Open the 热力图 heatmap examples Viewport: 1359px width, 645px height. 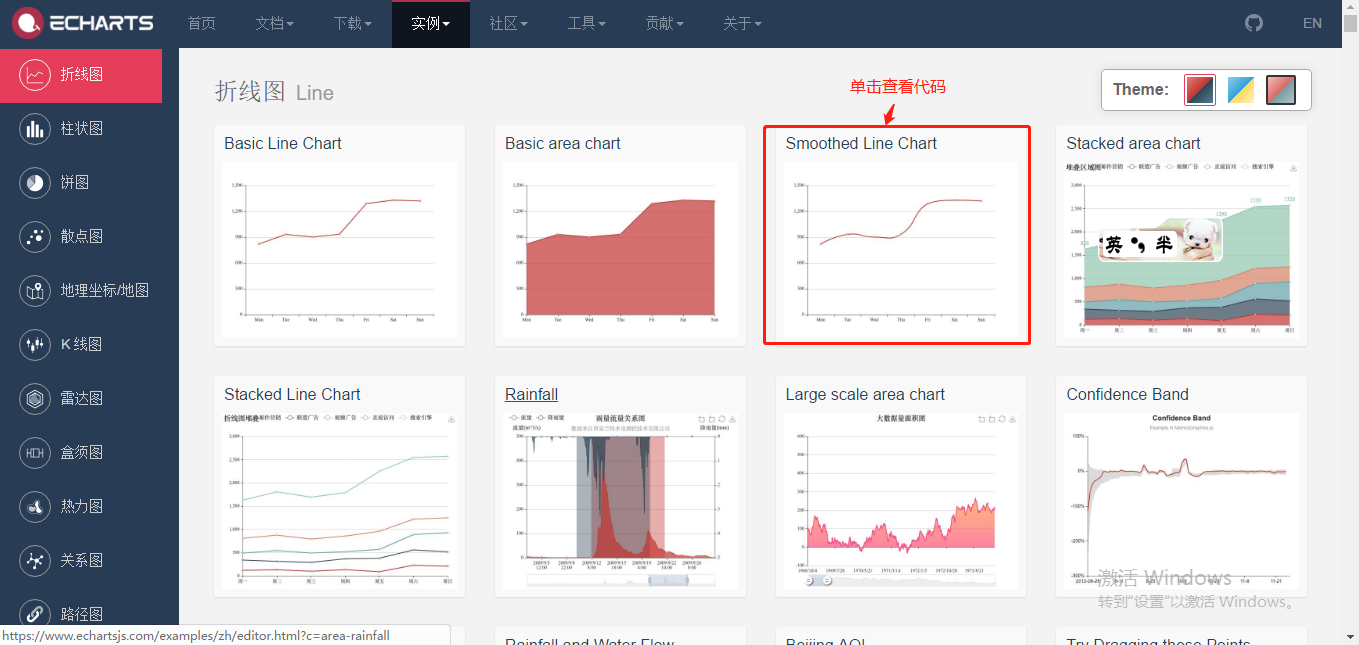point(81,506)
